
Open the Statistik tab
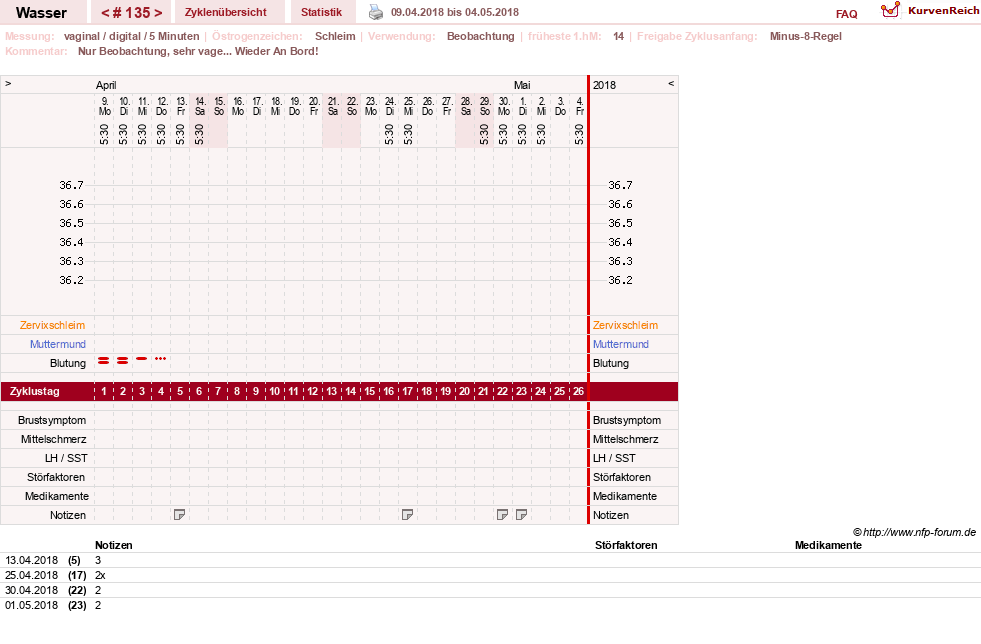coord(322,12)
